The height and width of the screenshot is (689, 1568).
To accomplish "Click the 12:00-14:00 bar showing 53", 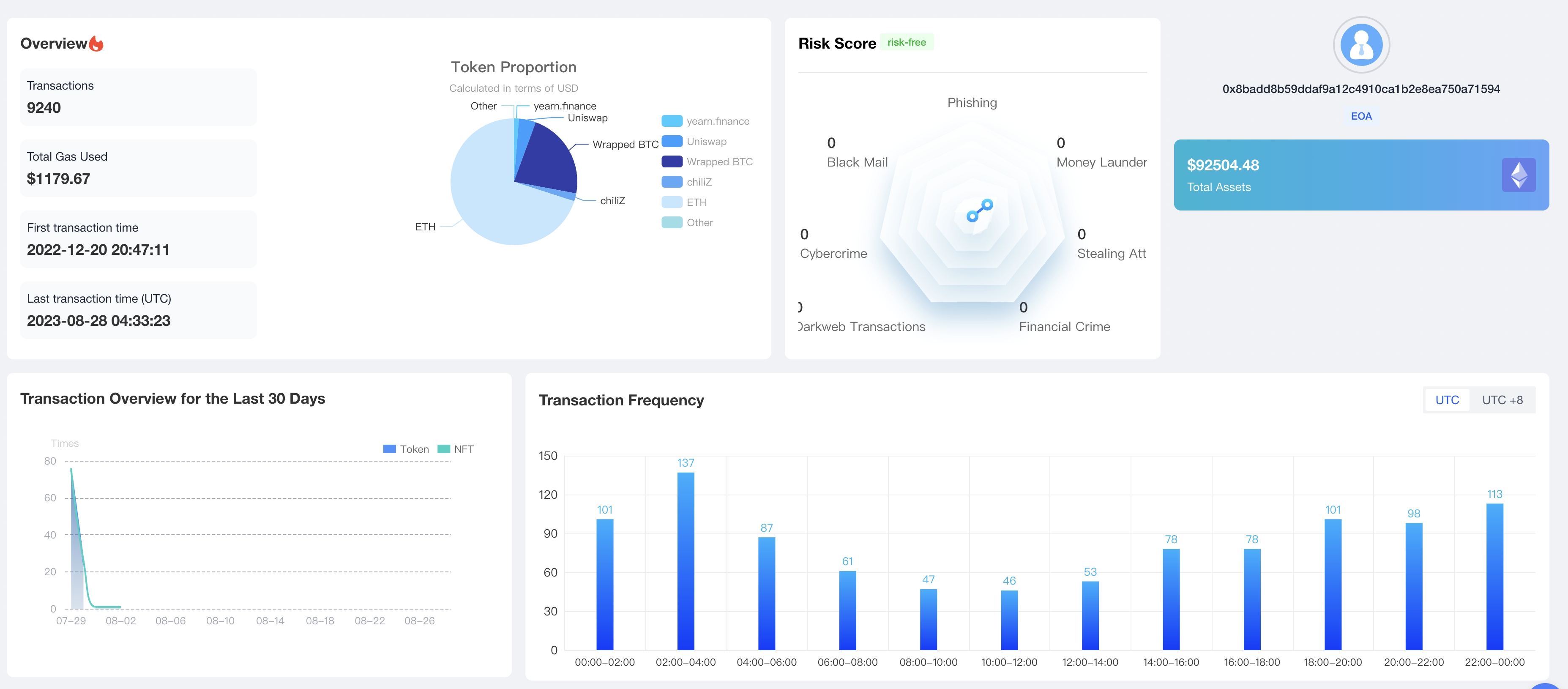I will pyautogui.click(x=1090, y=615).
